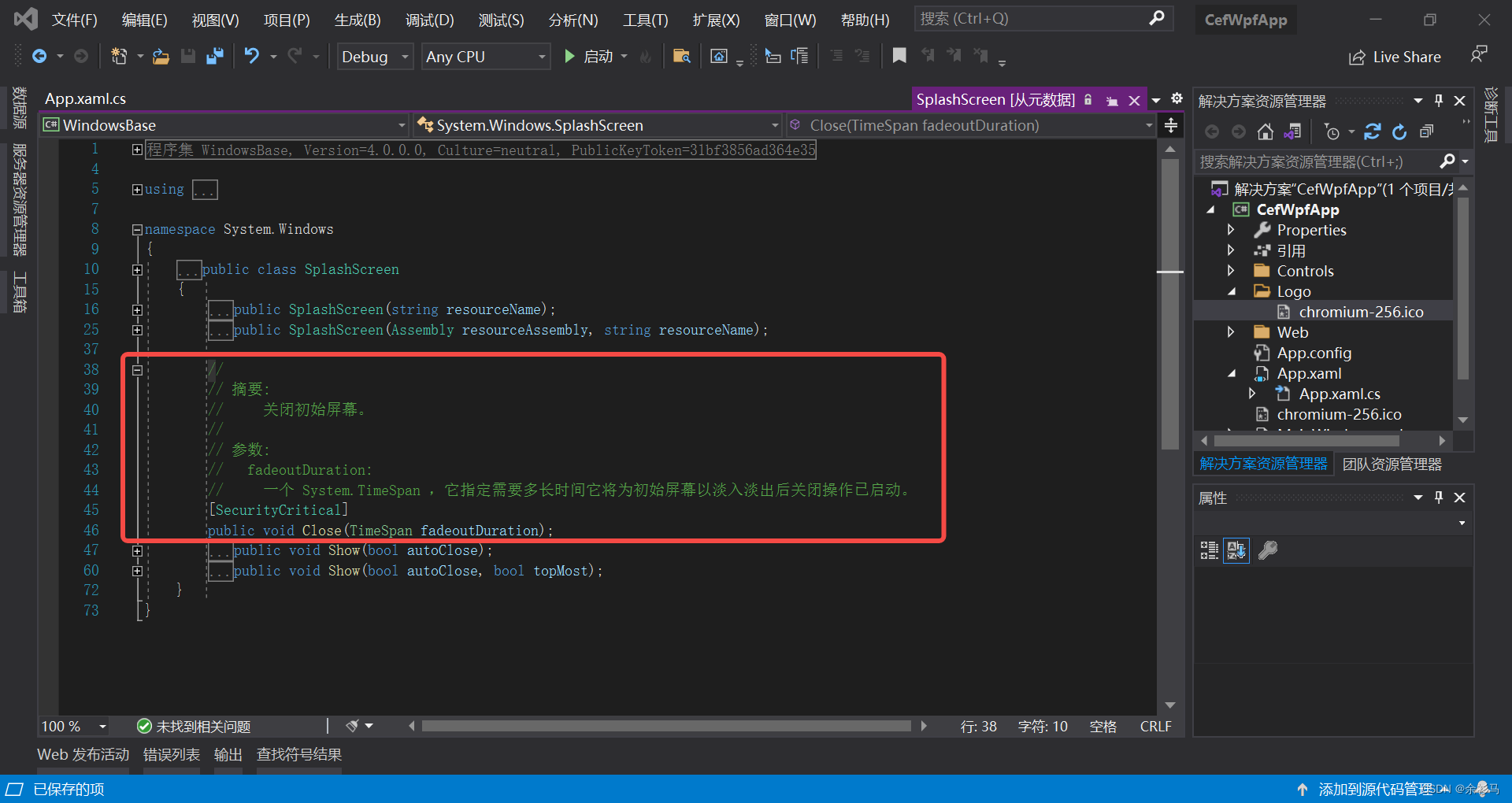Collapse the outlining region at line 38
The image size is (1512, 803).
point(137,370)
